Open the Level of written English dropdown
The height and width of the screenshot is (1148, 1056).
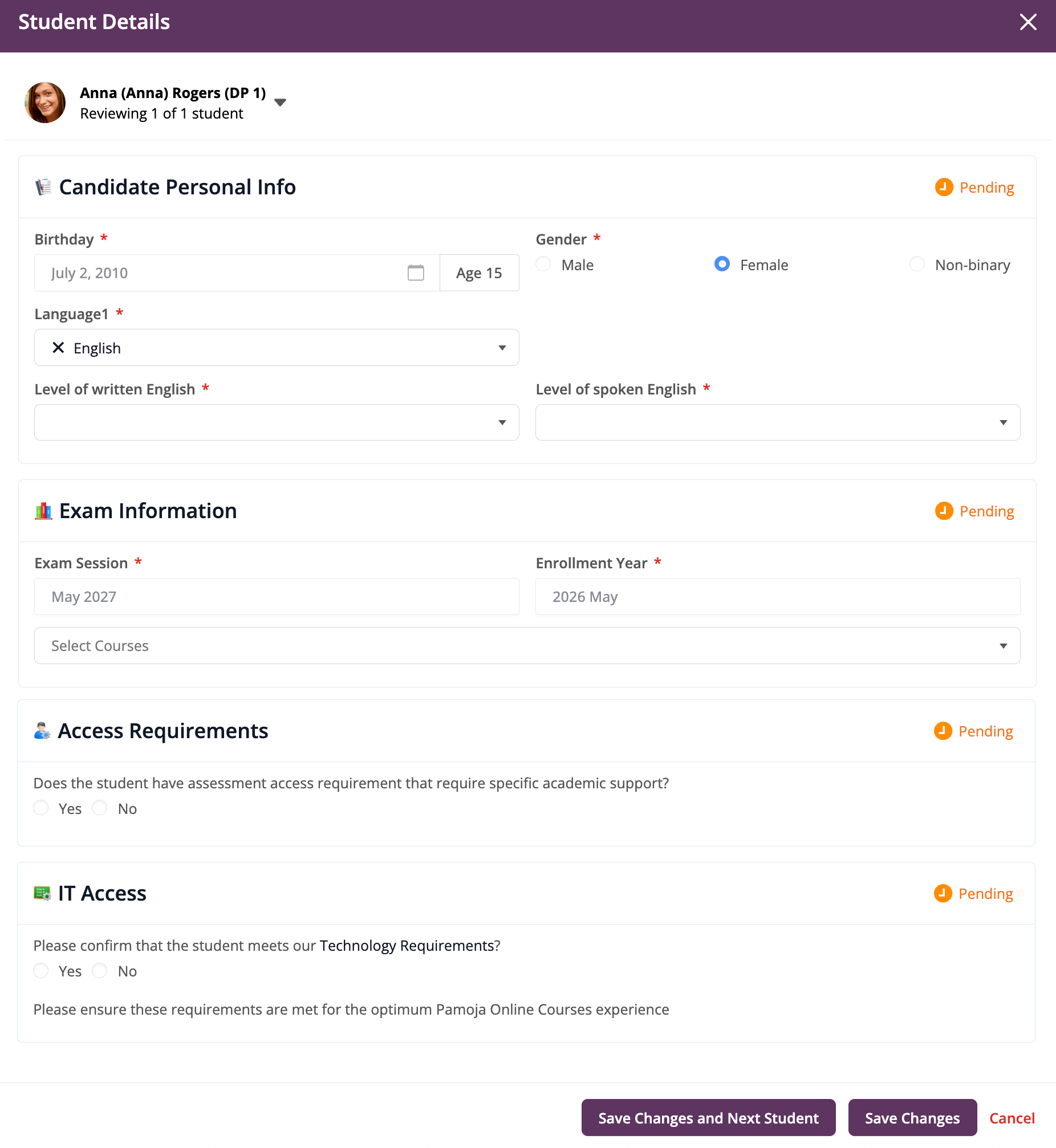tap(277, 422)
